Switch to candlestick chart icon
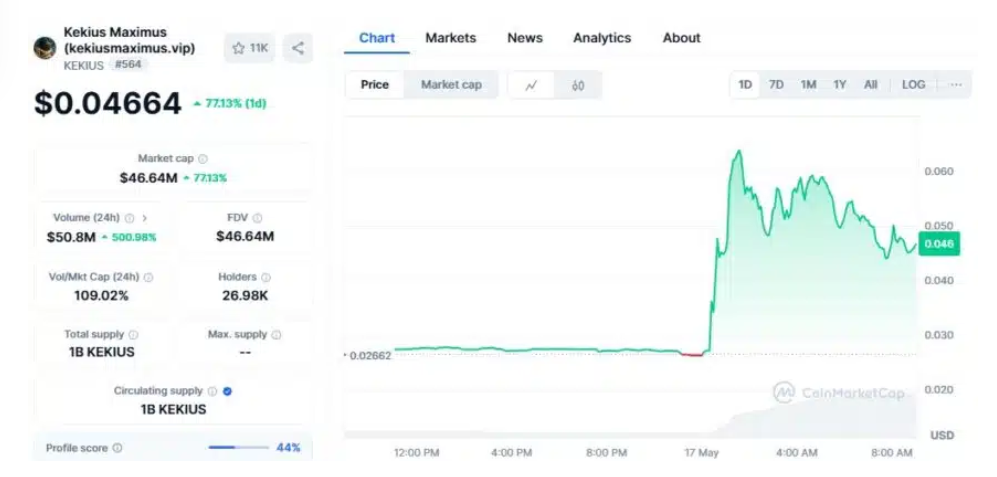The image size is (997, 477). coord(578,85)
